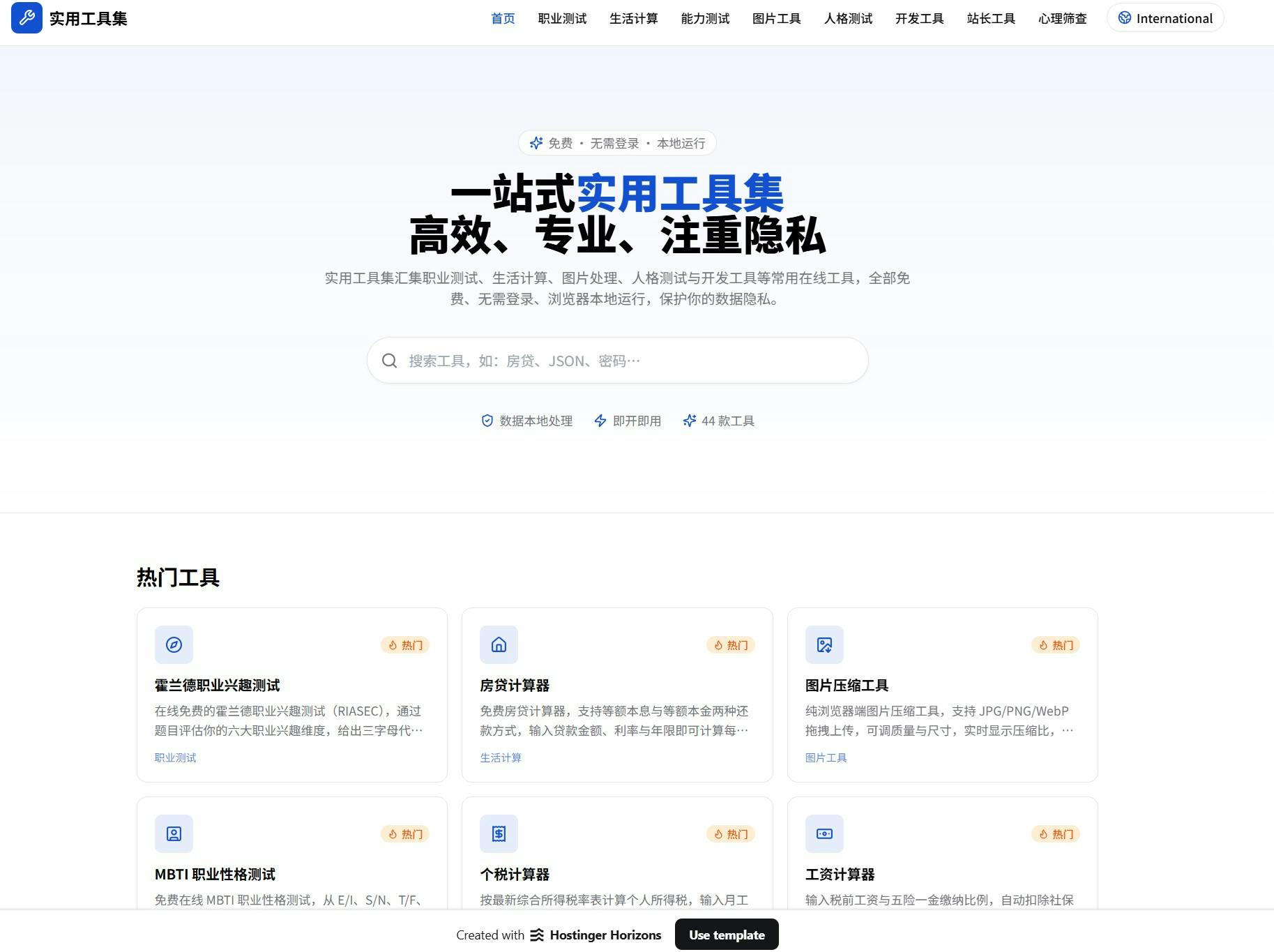This screenshot has width=1274, height=952.
Task: Open the 开发工具 menu item
Action: tap(920, 19)
